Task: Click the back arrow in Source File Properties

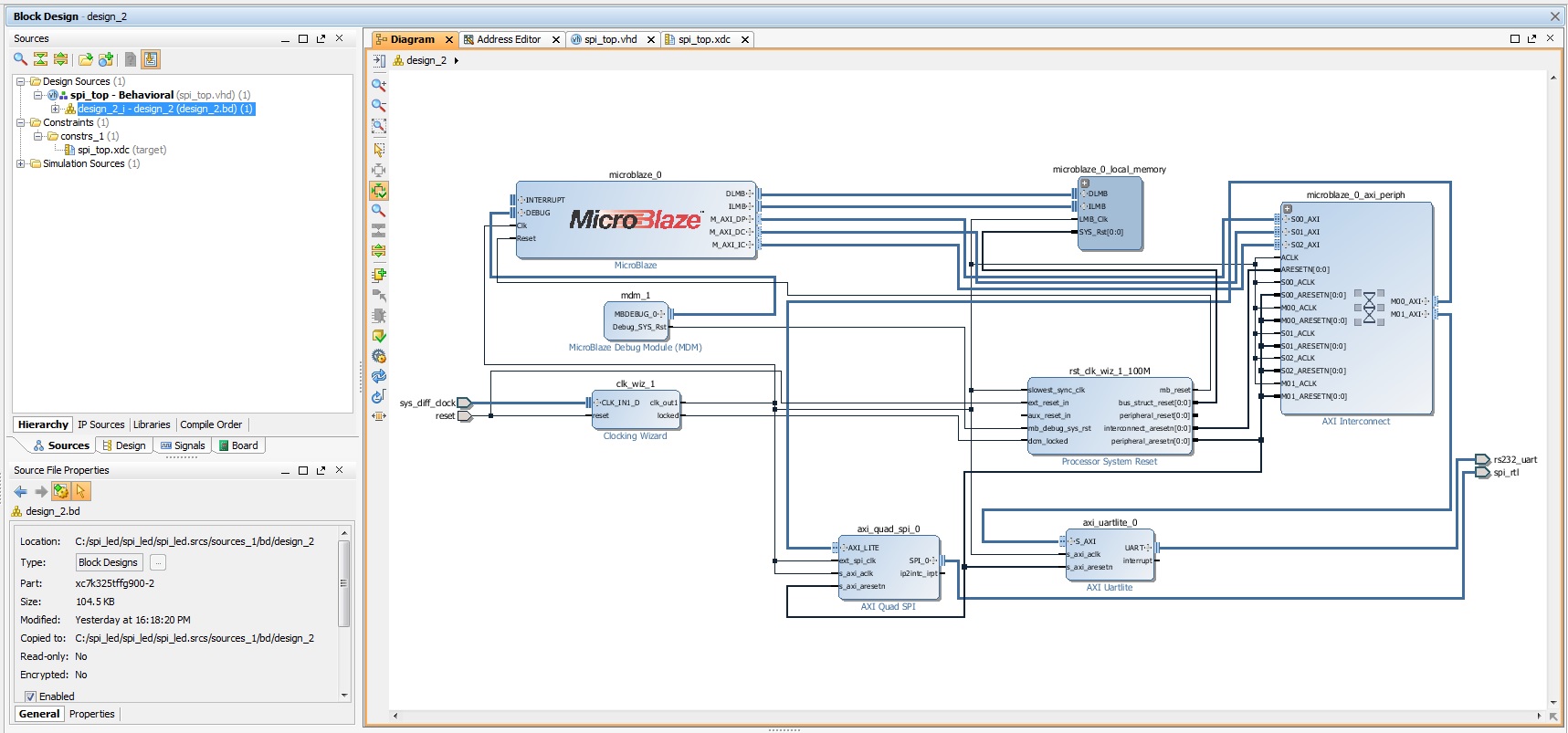Action: (x=20, y=491)
